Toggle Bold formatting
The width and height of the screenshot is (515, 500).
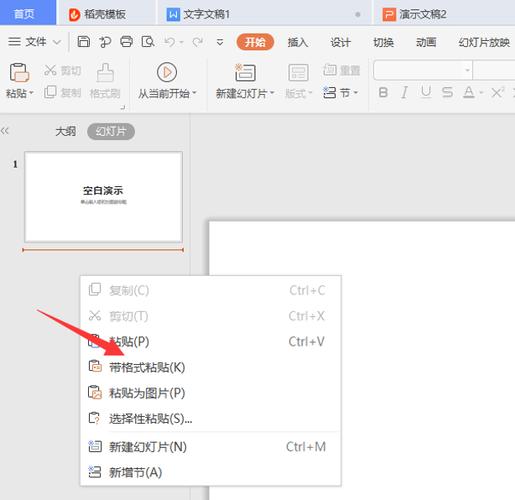(x=383, y=92)
